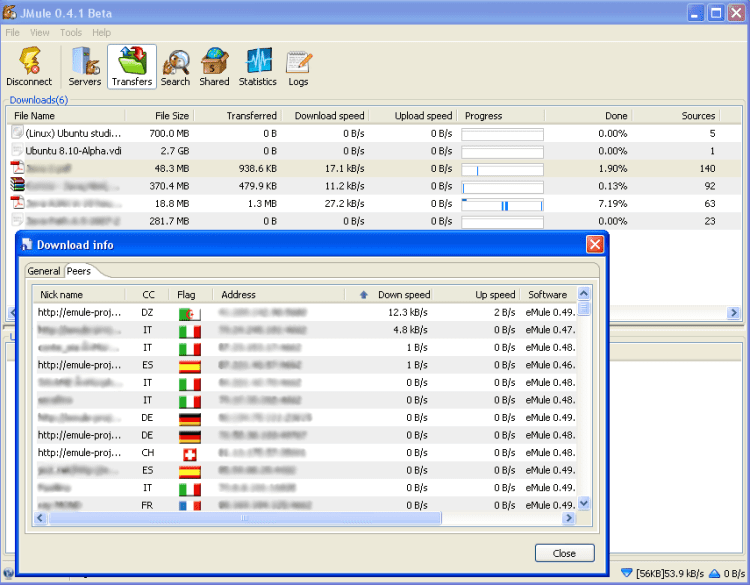Select the Ubuntu 8.10-Alpha.vdi download row

click(x=374, y=151)
